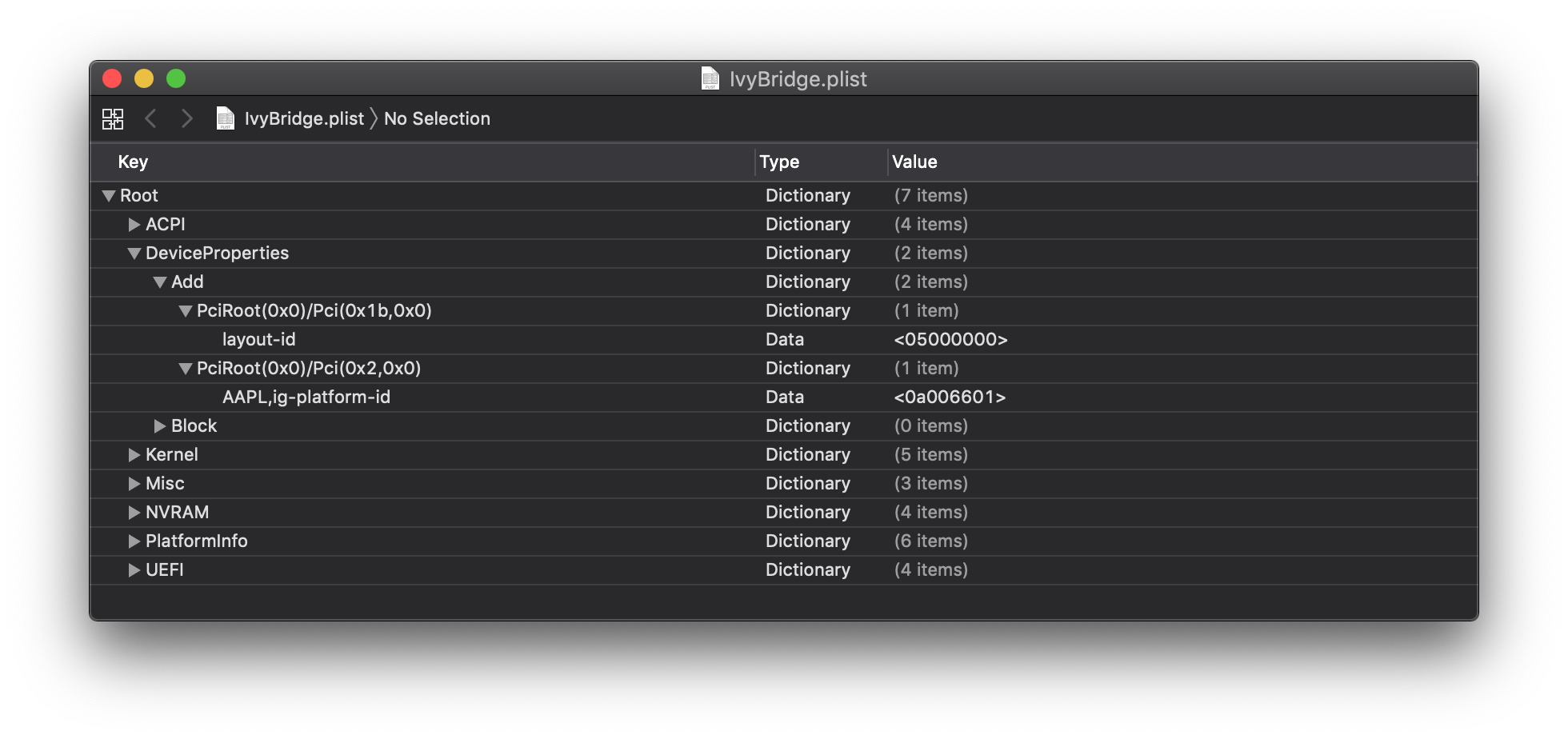Expand the Block dictionary

[x=160, y=426]
